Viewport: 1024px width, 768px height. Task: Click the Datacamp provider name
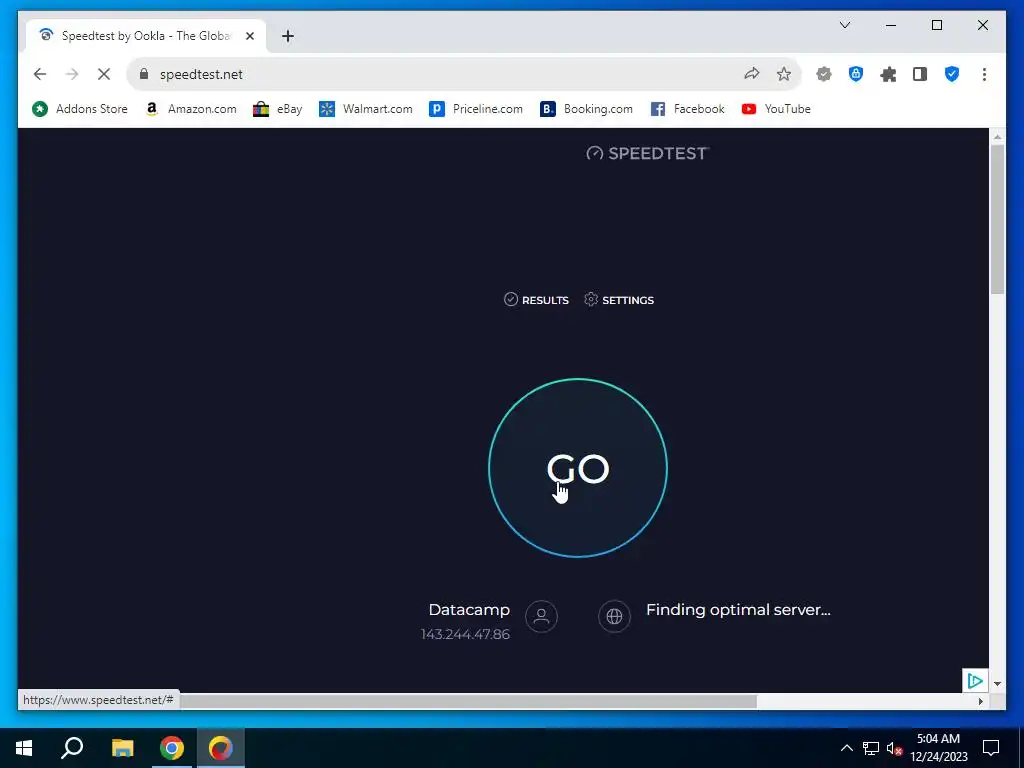(469, 610)
